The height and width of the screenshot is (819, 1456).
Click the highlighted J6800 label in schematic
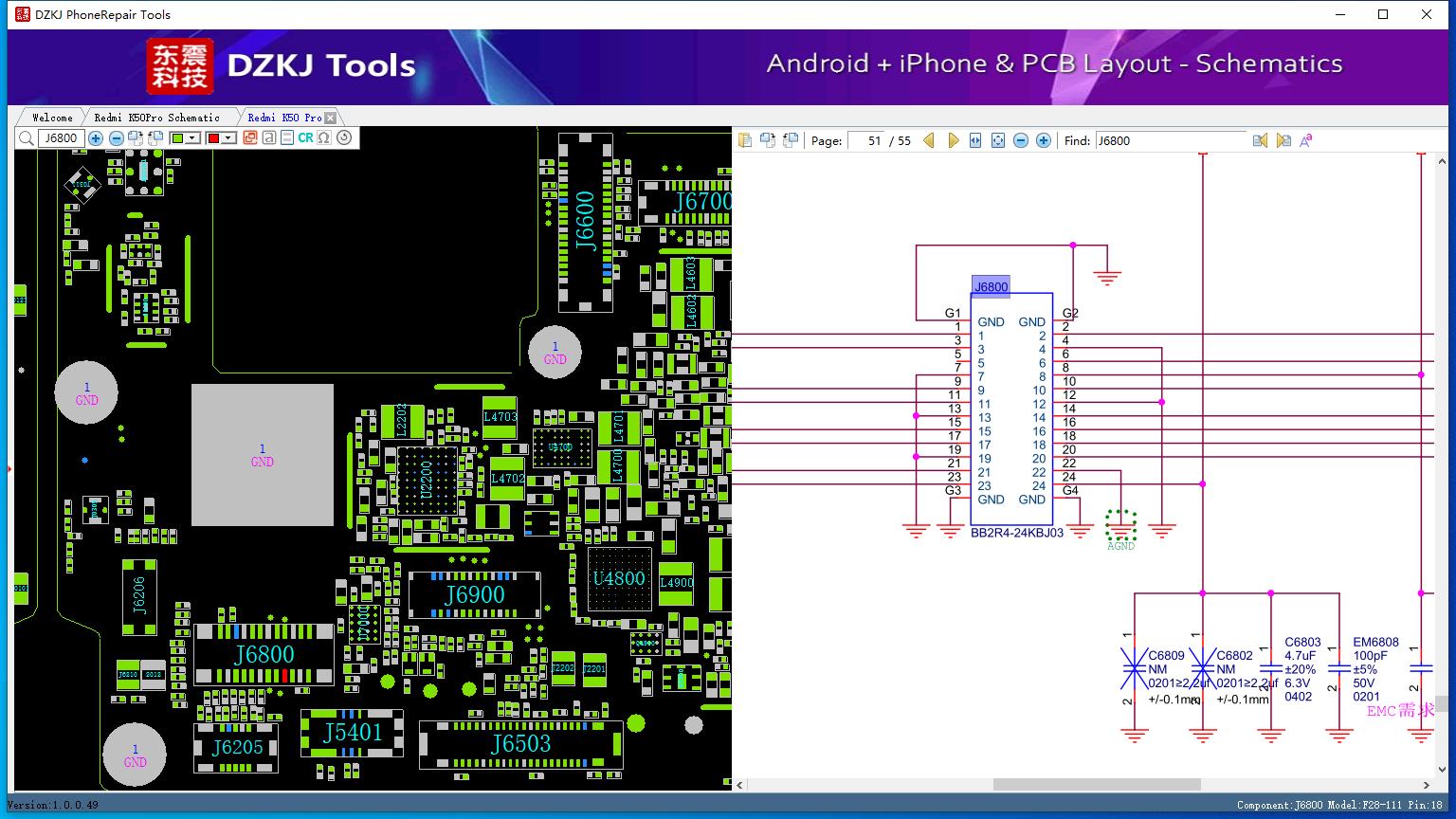[992, 287]
